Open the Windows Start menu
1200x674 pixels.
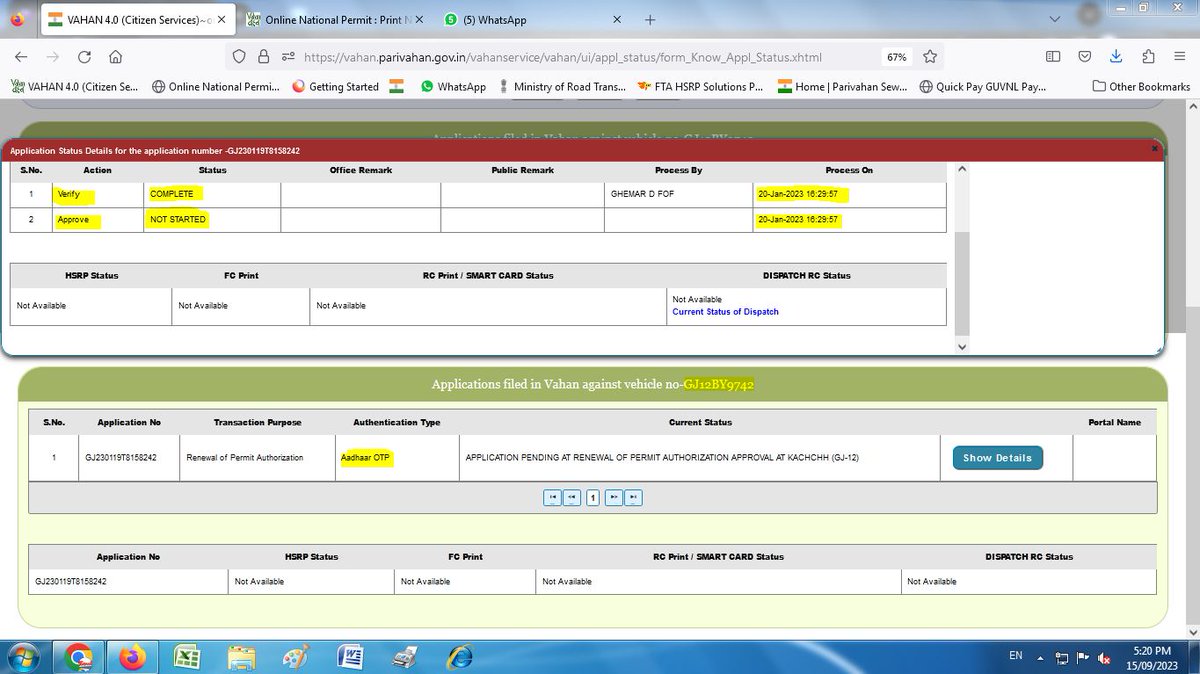click(x=22, y=657)
